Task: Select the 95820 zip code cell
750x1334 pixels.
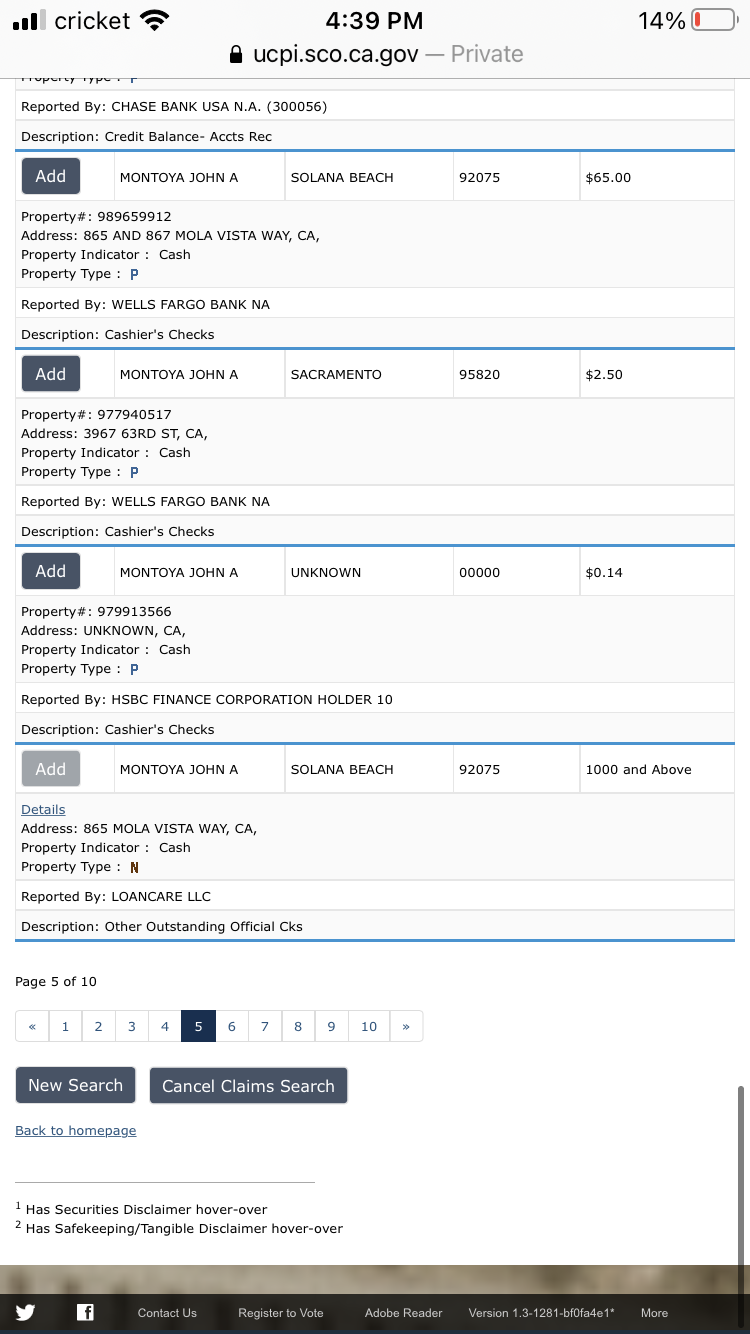Action: [516, 374]
